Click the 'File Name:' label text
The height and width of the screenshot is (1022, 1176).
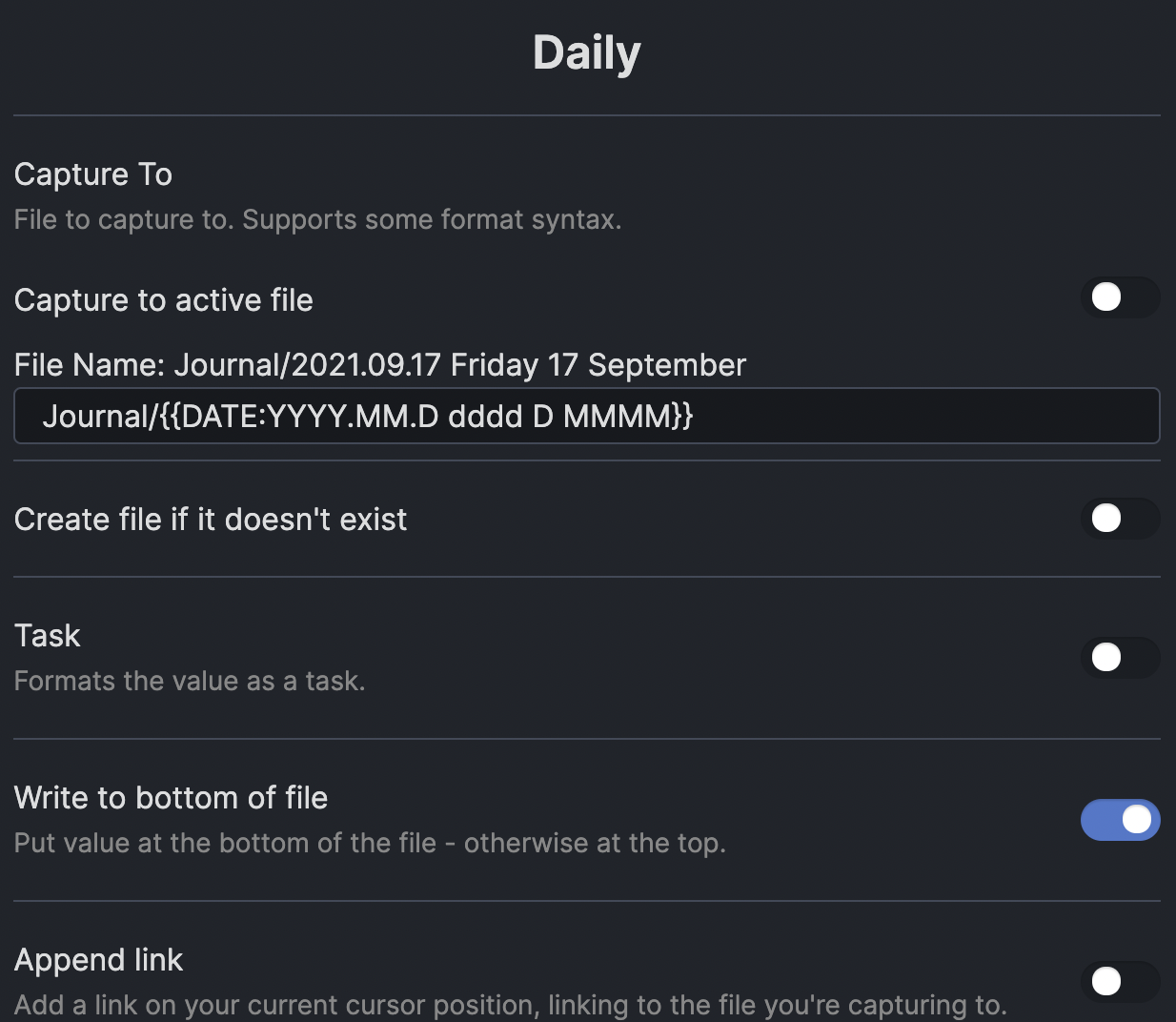(x=90, y=365)
